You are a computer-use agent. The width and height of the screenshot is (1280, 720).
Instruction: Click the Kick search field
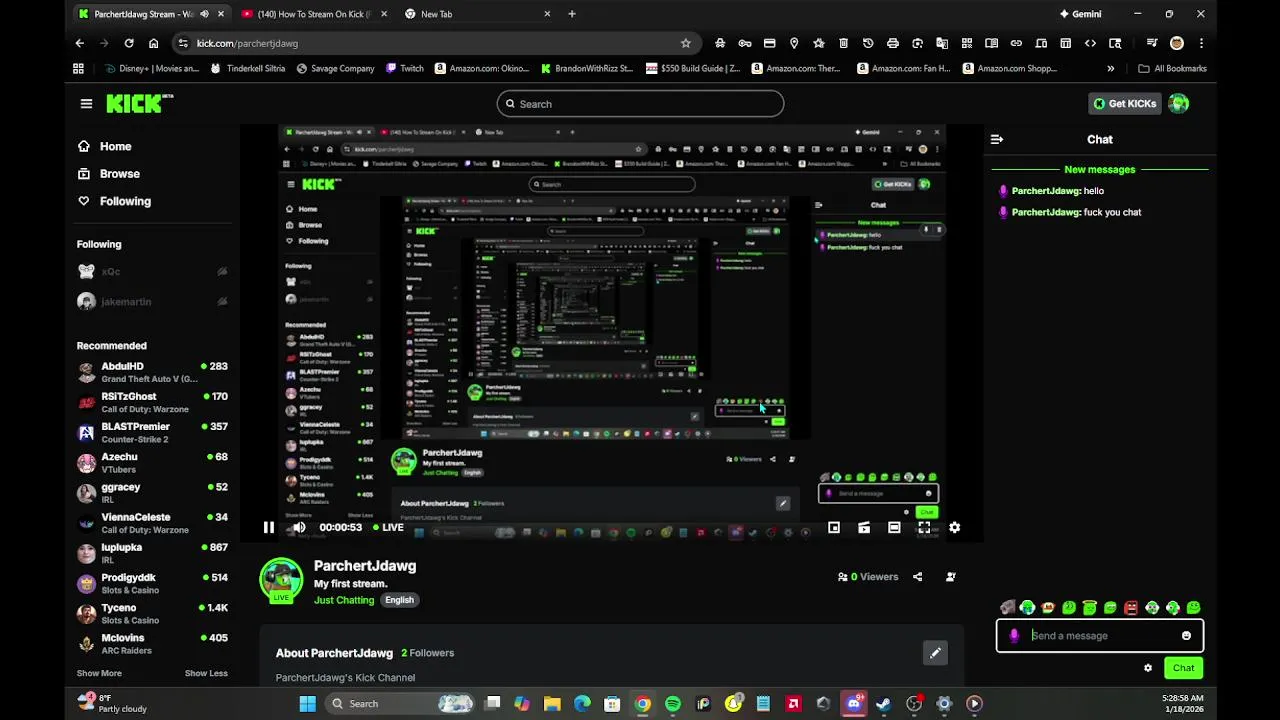point(640,104)
